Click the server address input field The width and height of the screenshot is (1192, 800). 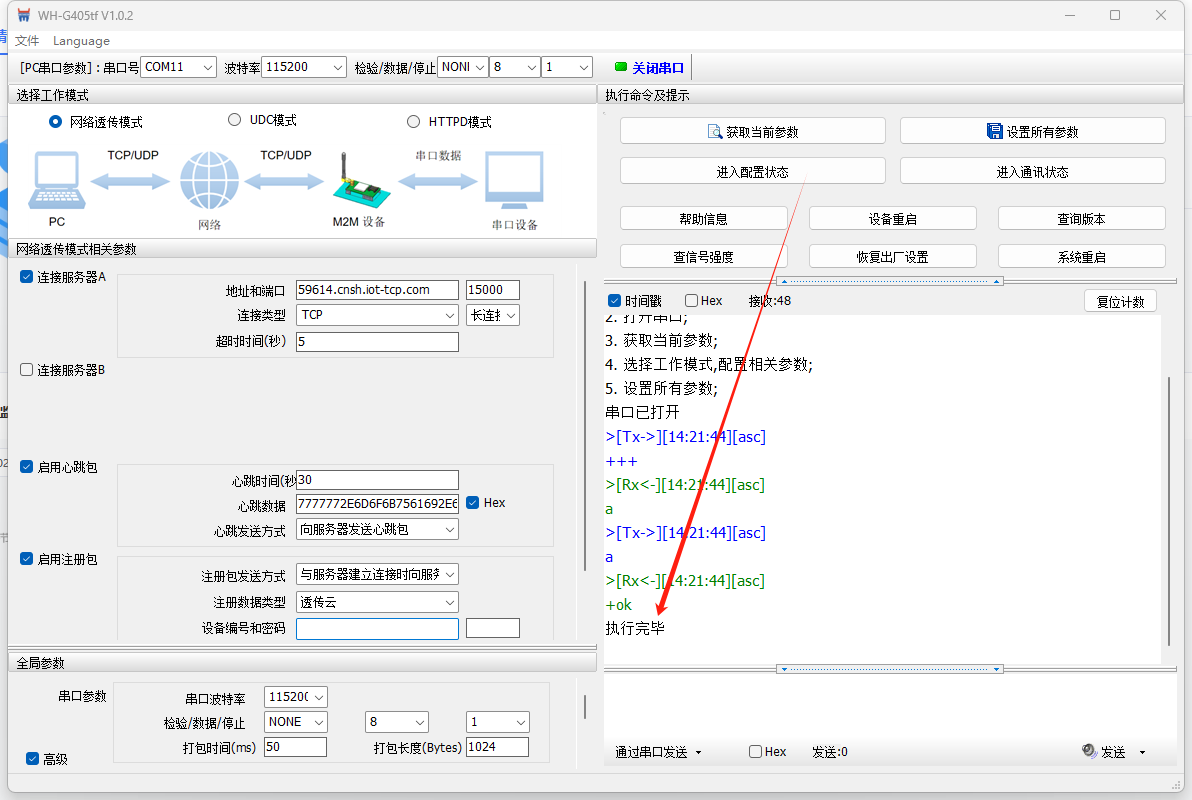pos(377,290)
